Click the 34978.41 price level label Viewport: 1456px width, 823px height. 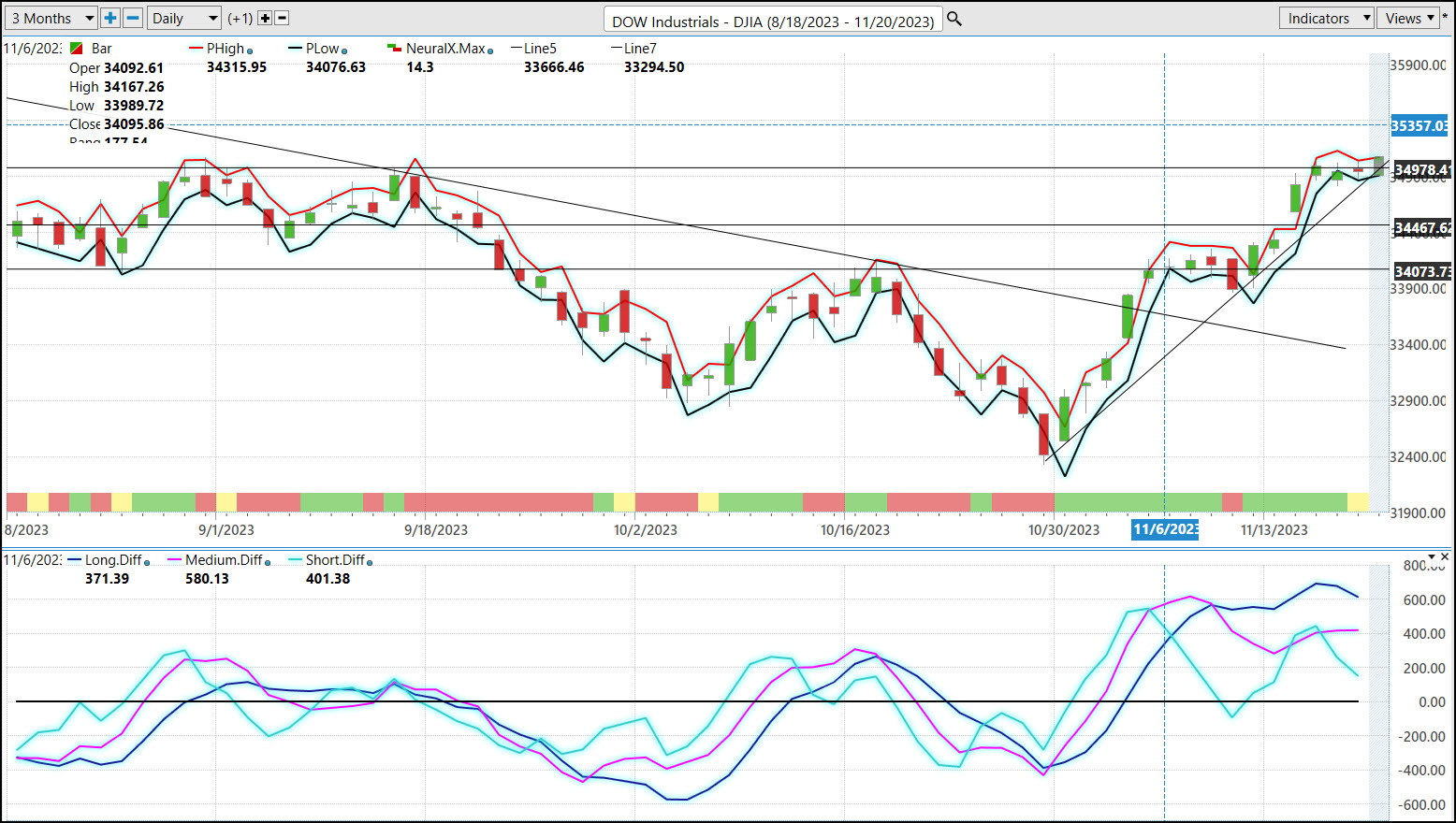1421,169
